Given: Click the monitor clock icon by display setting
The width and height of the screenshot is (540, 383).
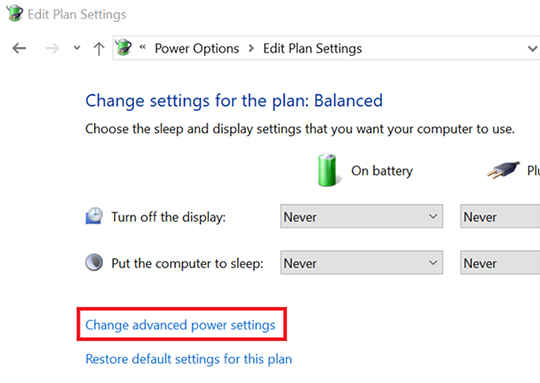Looking at the screenshot, I should pos(94,216).
